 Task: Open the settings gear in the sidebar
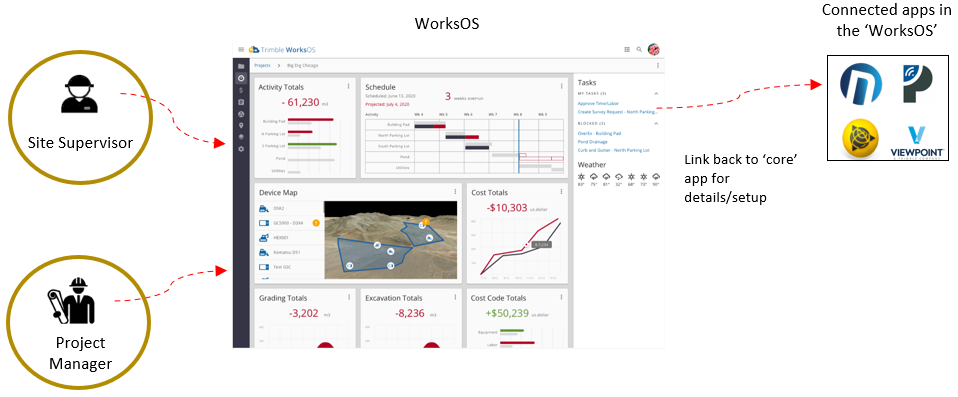(241, 149)
